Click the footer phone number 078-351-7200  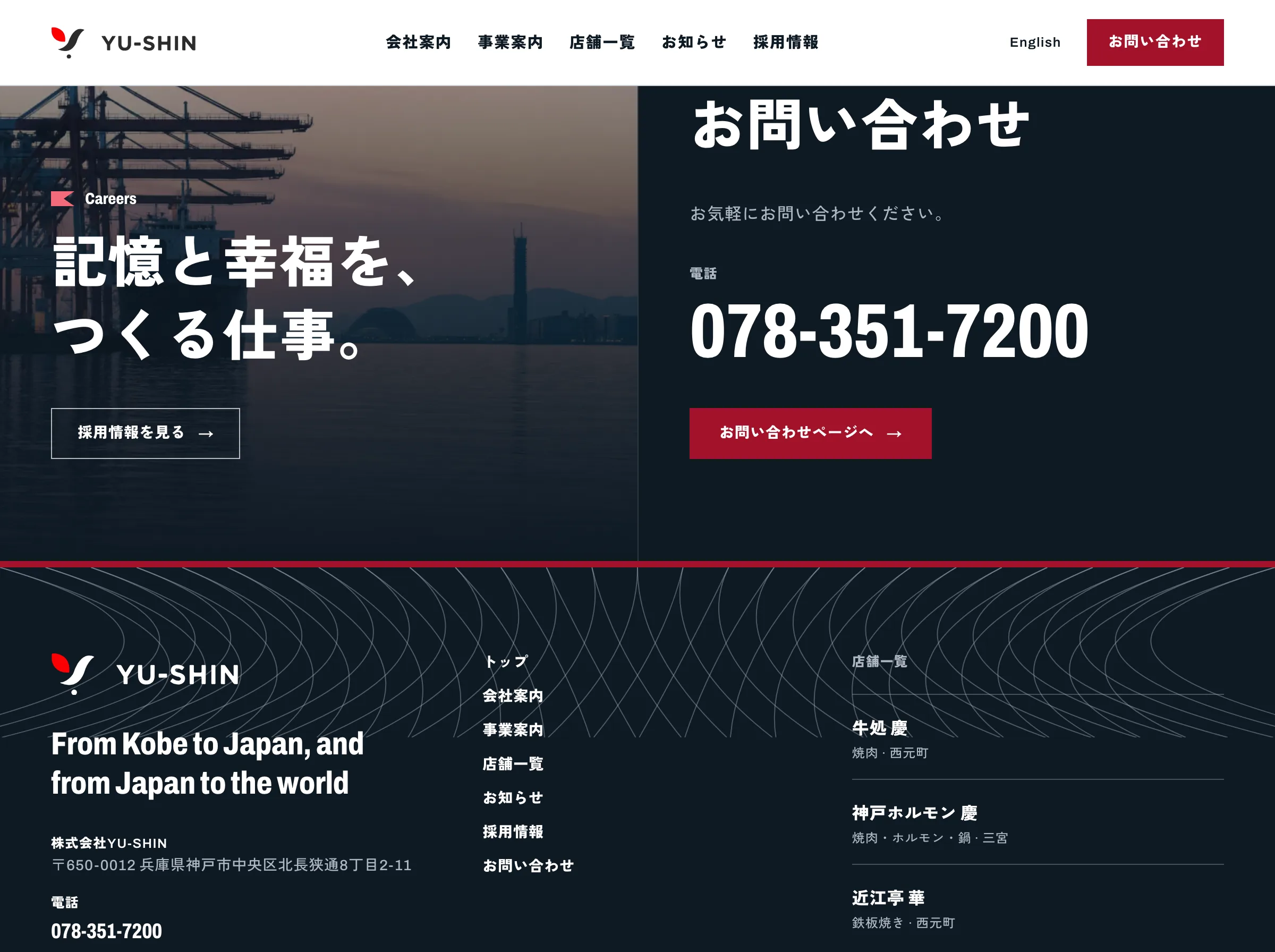[x=107, y=931]
